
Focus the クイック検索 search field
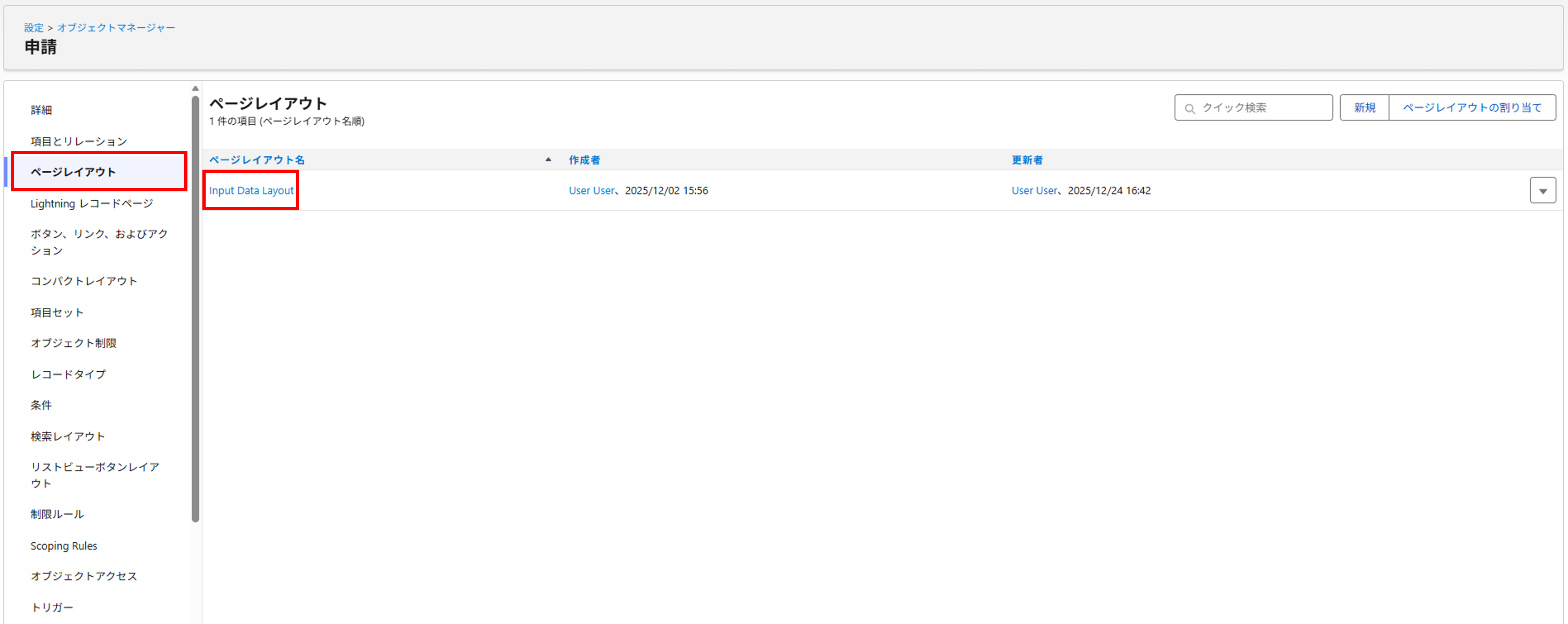click(x=1260, y=108)
